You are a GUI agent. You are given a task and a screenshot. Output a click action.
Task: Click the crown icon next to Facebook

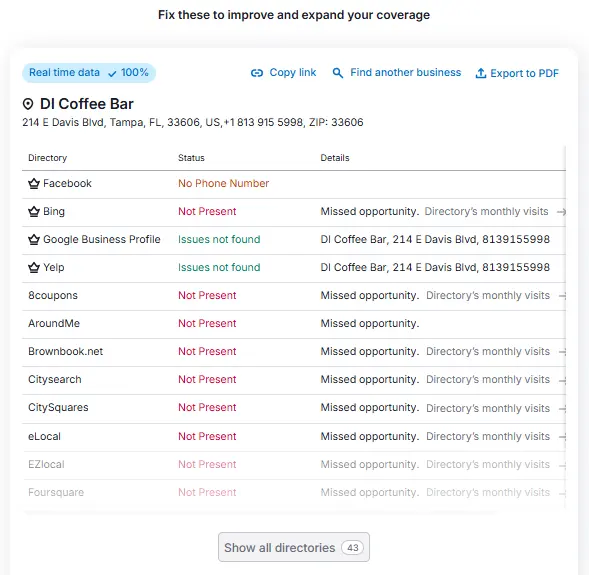pos(34,184)
